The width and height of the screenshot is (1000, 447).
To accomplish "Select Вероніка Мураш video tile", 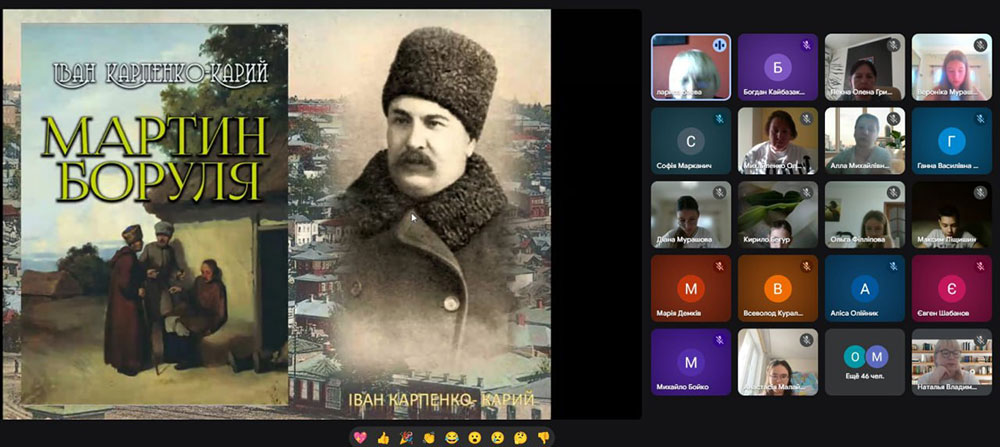I will pos(952,67).
